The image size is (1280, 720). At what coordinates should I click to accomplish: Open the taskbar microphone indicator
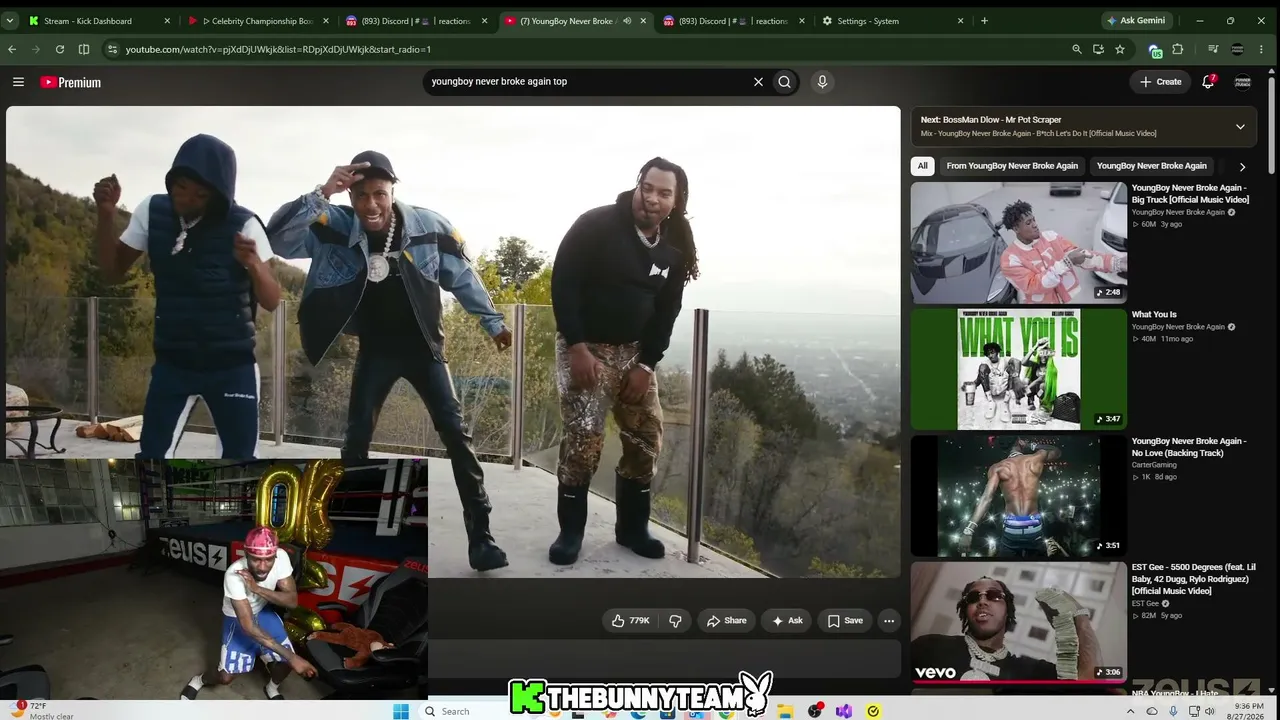point(1173,711)
